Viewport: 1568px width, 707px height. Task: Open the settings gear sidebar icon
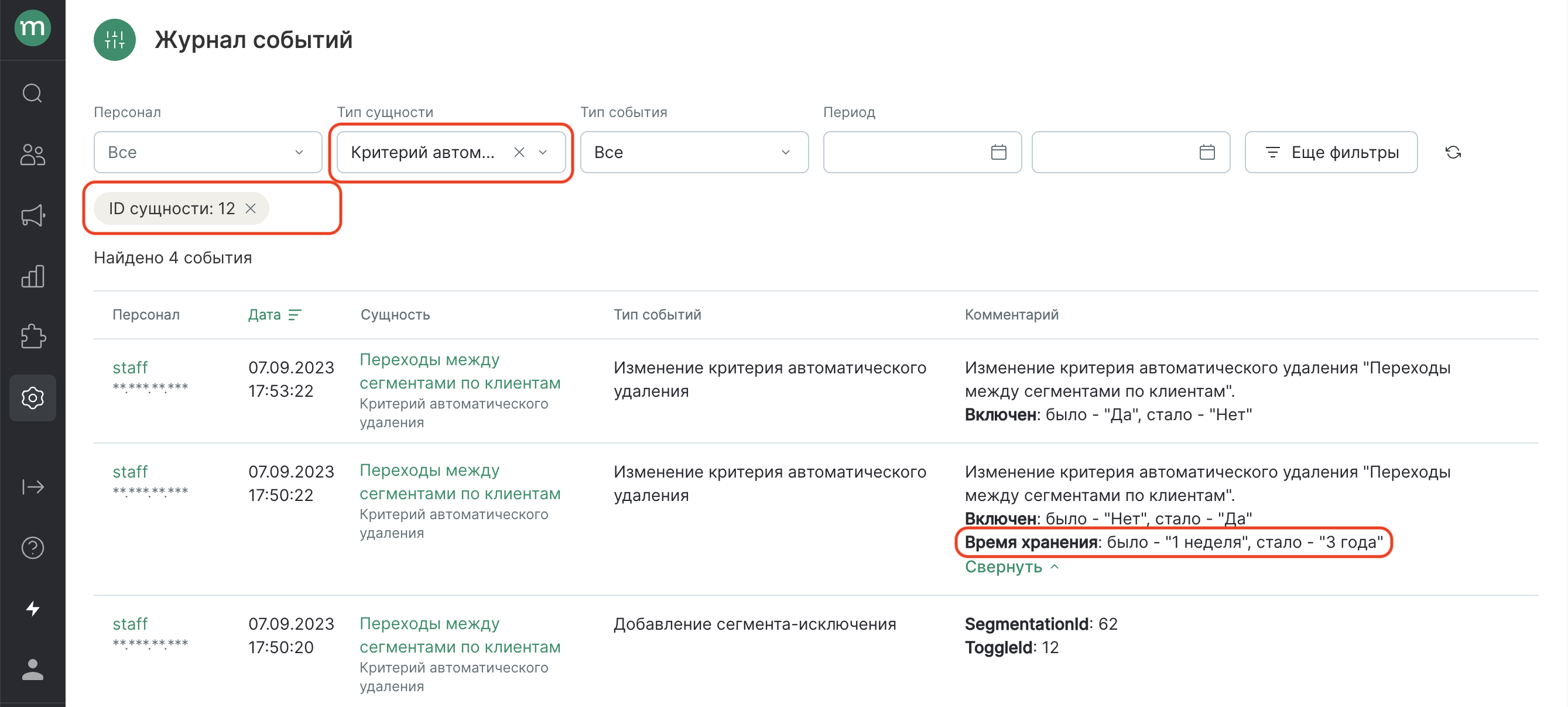pyautogui.click(x=32, y=398)
